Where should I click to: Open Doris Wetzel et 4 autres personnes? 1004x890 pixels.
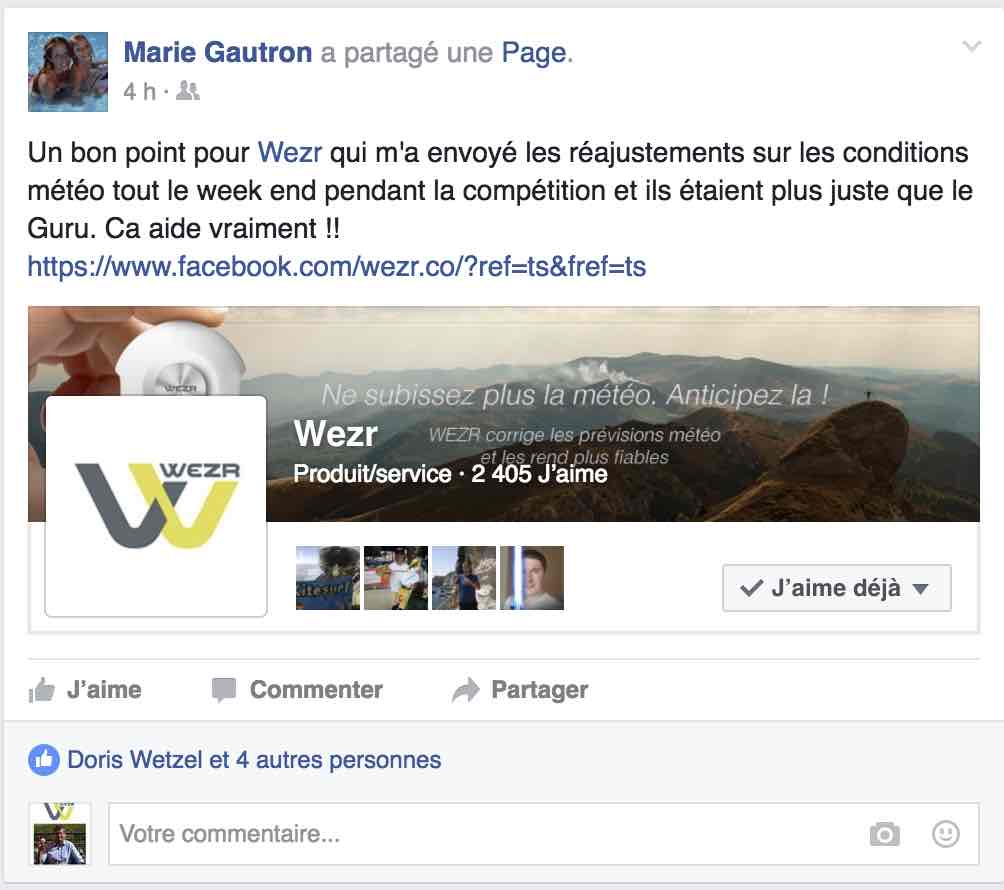(x=254, y=760)
